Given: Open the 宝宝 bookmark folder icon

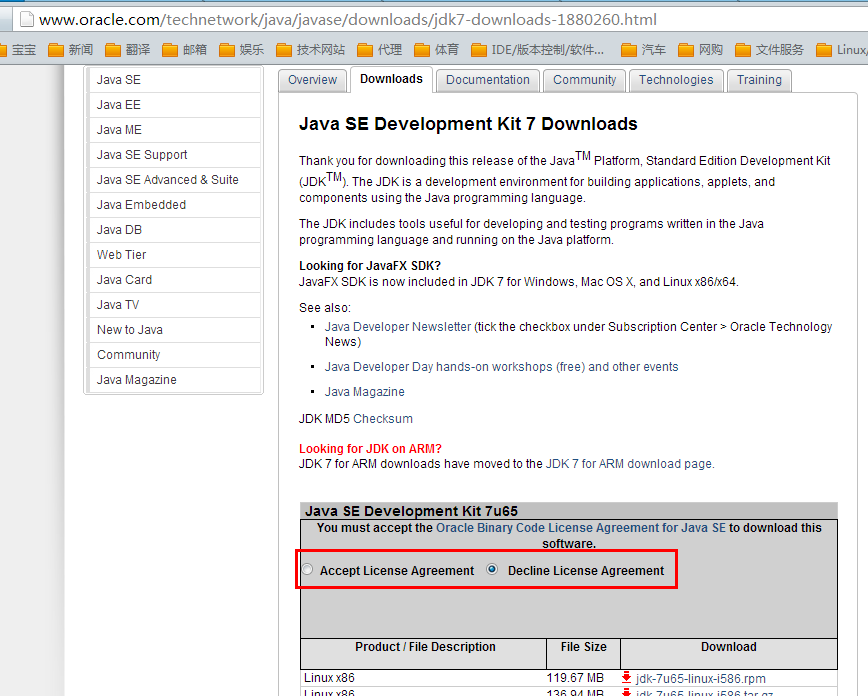Looking at the screenshot, I should (x=3, y=50).
